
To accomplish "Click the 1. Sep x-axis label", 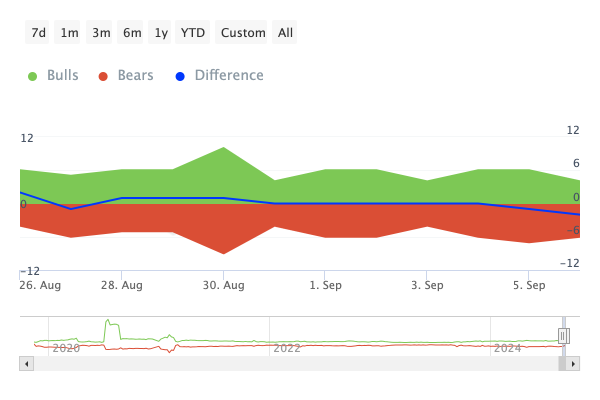I will click(x=325, y=285).
